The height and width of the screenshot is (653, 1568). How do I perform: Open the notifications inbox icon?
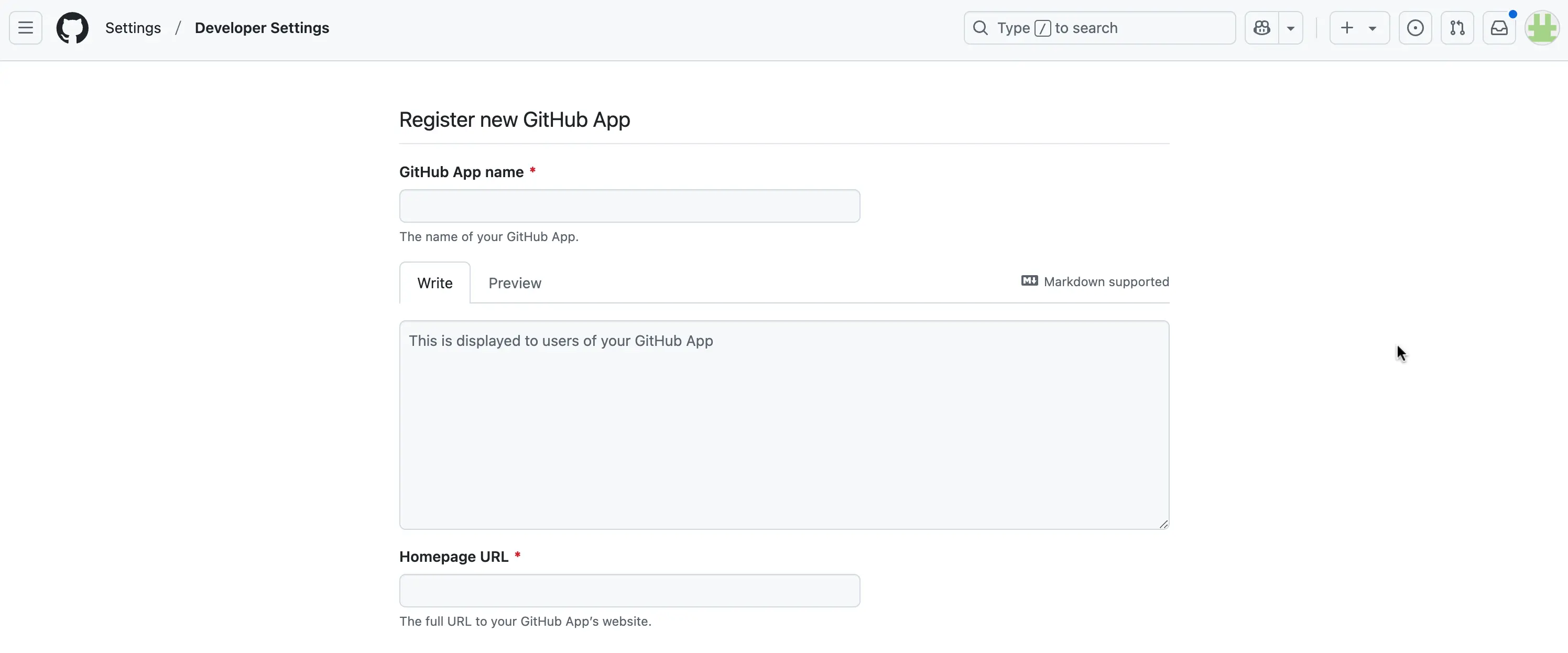point(1500,27)
